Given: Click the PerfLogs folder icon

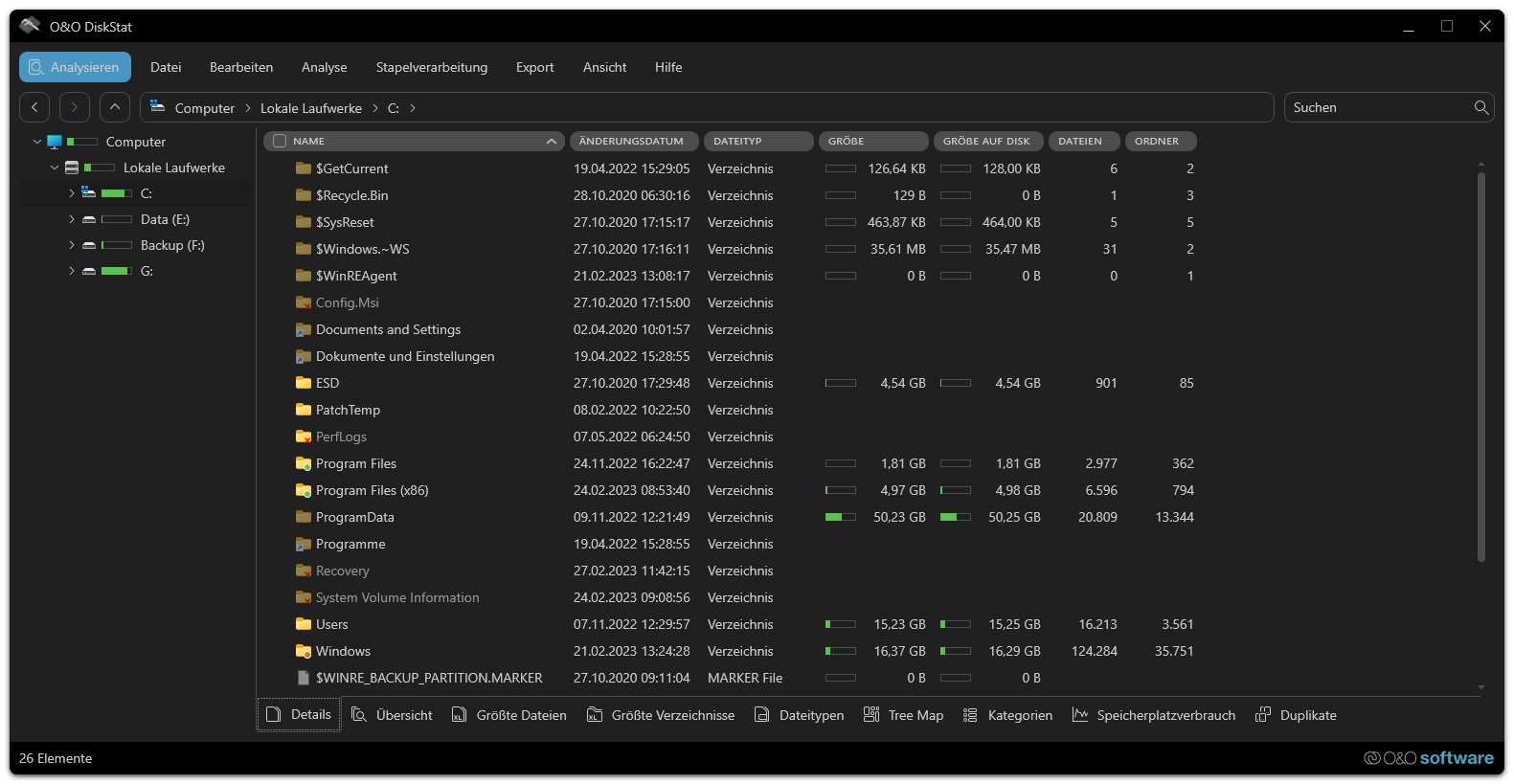Looking at the screenshot, I should pos(304,437).
